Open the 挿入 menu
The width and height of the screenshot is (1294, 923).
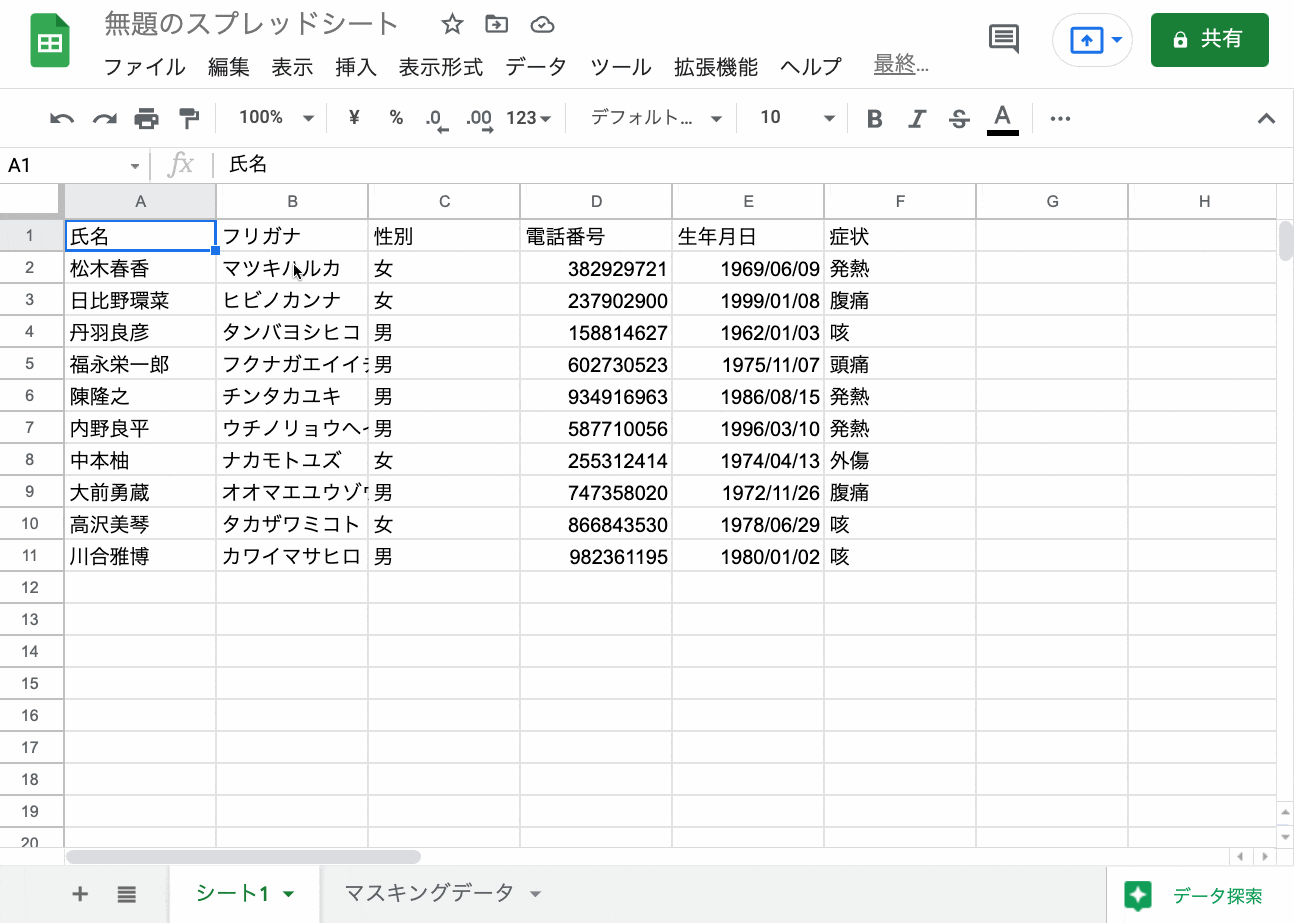click(356, 67)
